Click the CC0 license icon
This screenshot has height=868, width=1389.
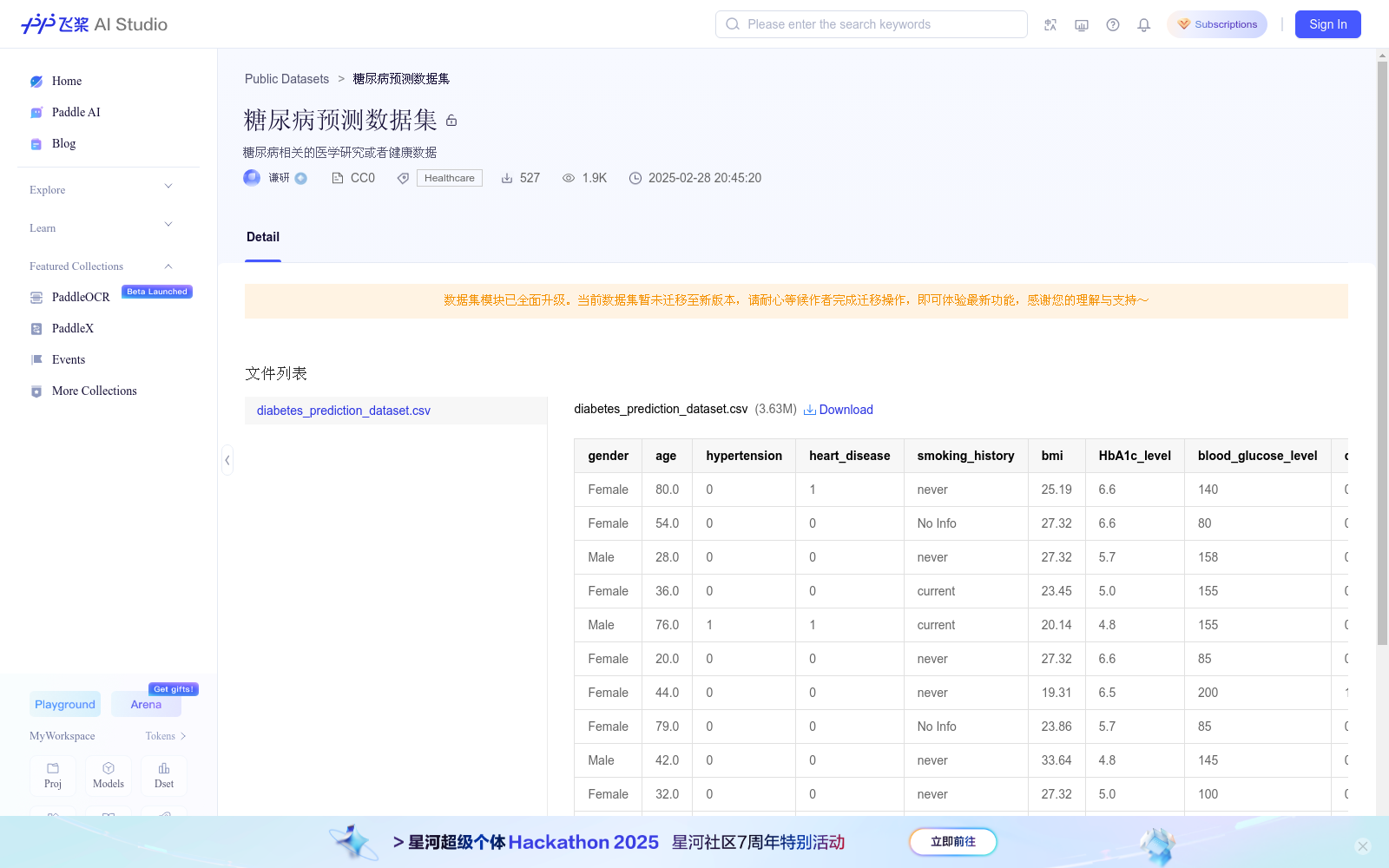(x=338, y=178)
